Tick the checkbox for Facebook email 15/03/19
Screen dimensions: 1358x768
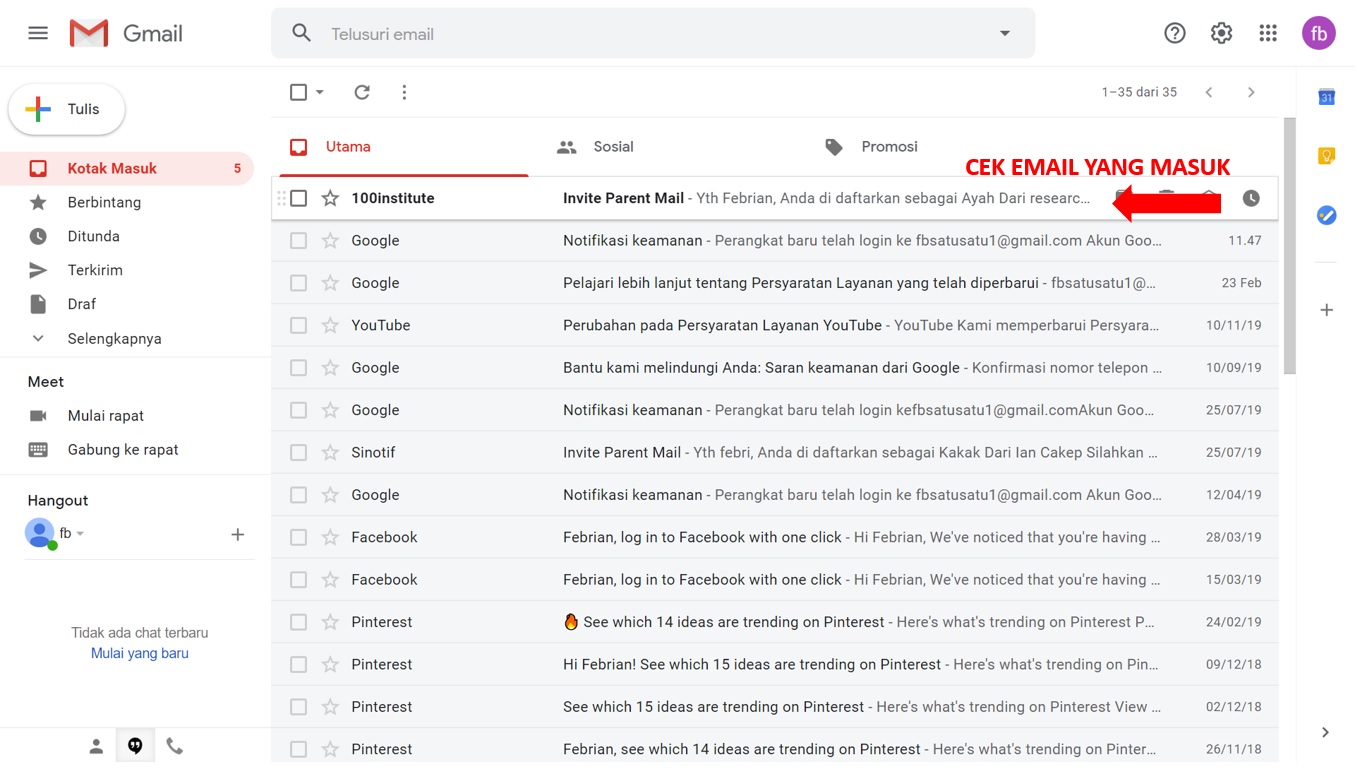click(298, 579)
